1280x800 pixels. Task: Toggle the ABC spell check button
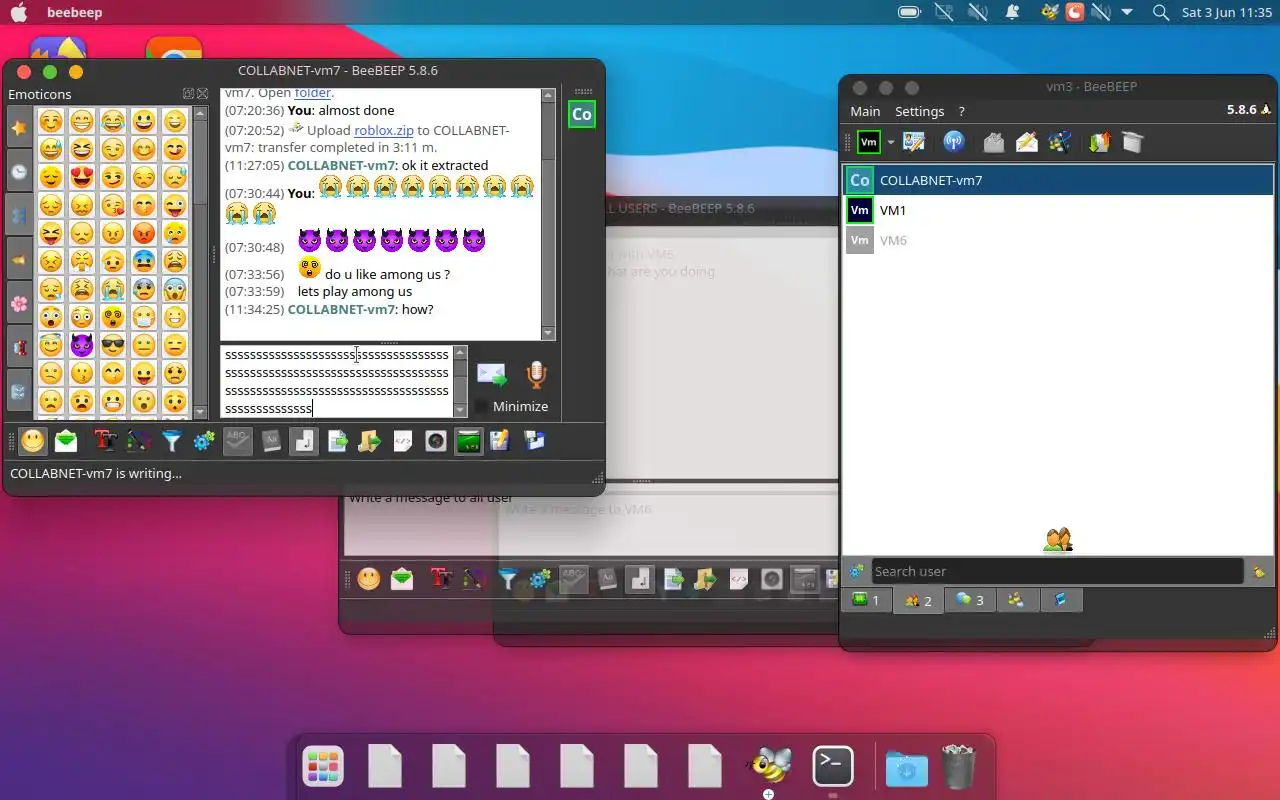(237, 441)
